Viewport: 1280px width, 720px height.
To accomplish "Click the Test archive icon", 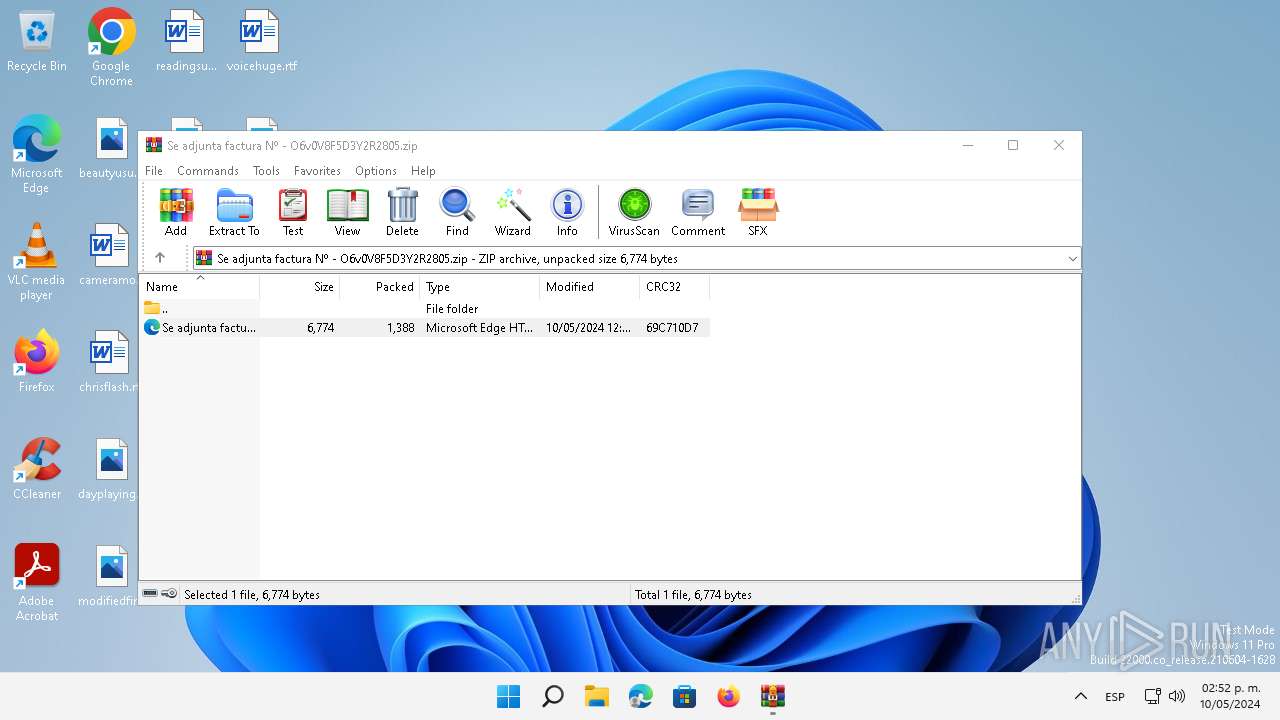I will click(x=293, y=213).
